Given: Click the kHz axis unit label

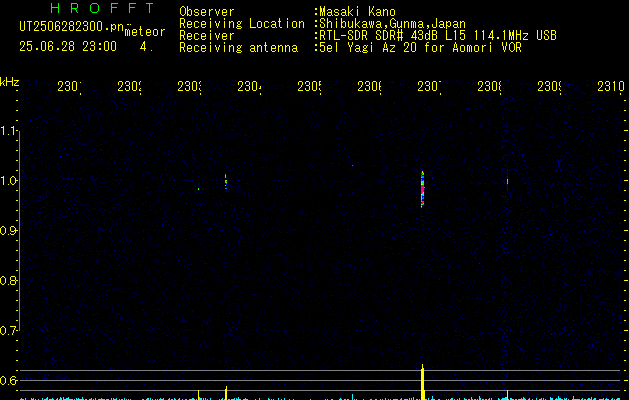Looking at the screenshot, I should [9, 82].
